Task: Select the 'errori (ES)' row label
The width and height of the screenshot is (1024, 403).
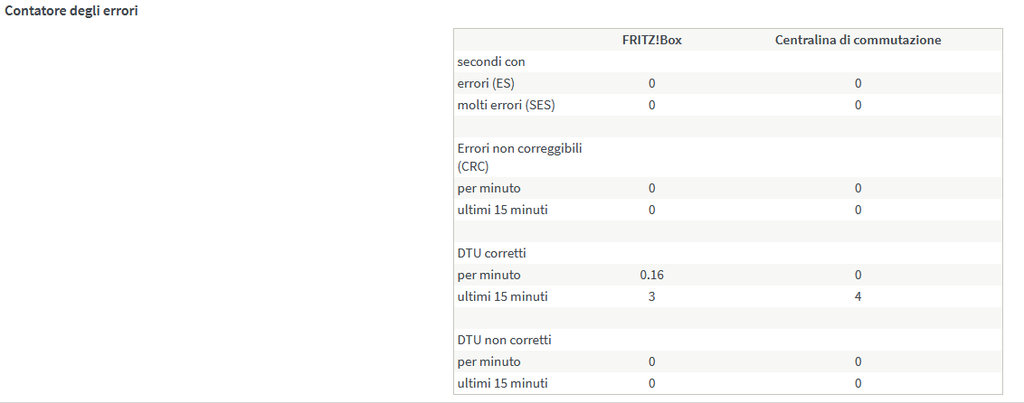Action: [486, 83]
